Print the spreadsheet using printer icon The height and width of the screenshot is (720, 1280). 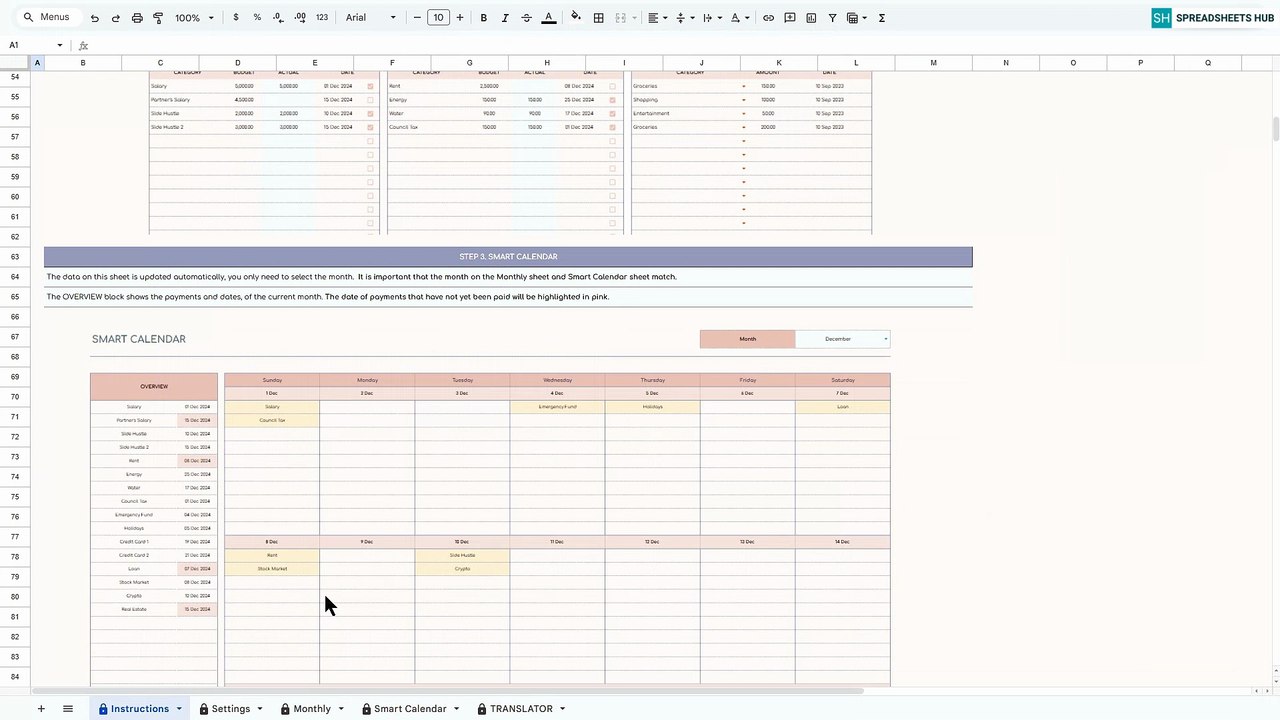pos(137,18)
